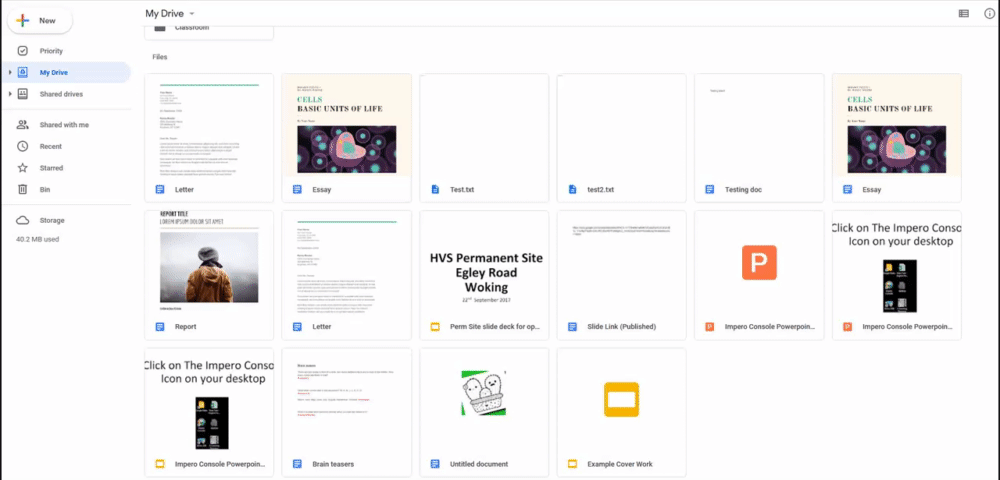Click the Docs icon beside Testing doc
The height and width of the screenshot is (480, 1000).
pyautogui.click(x=709, y=190)
